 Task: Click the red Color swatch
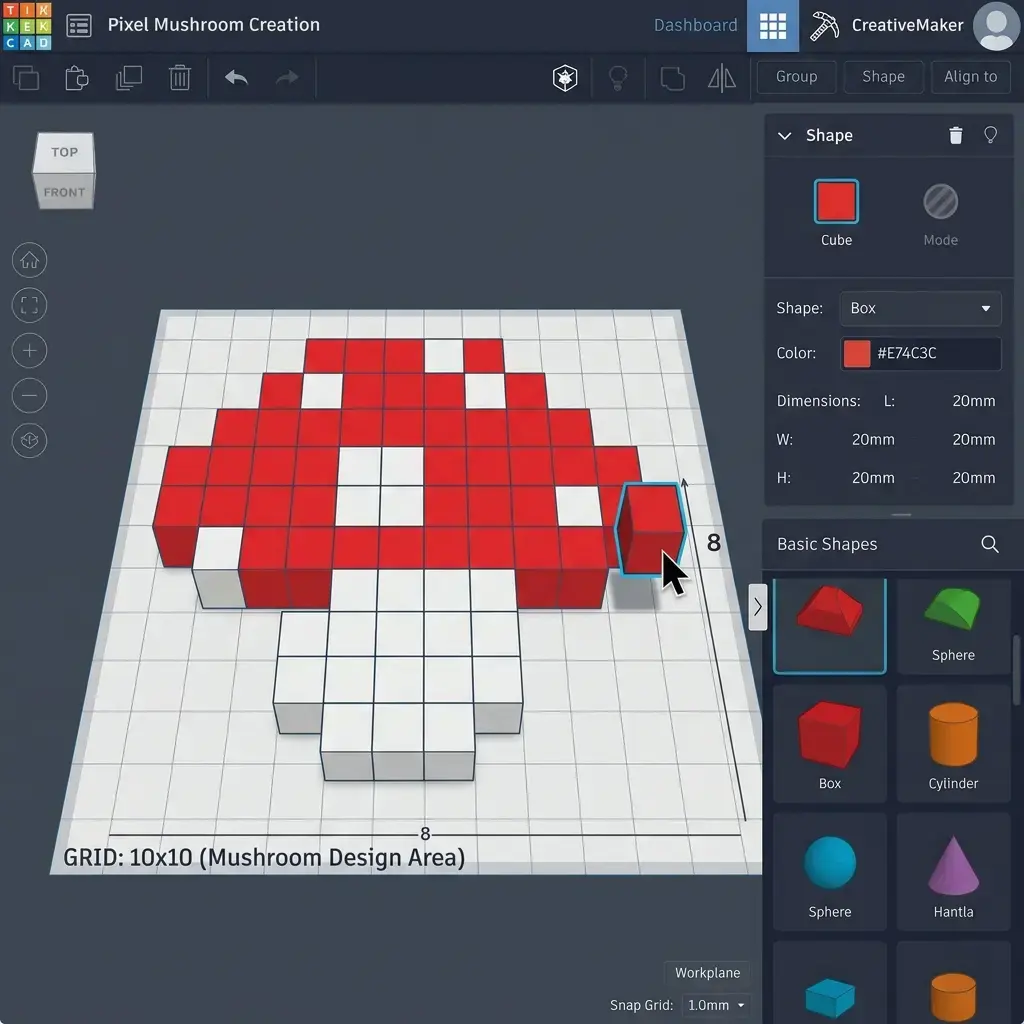pyautogui.click(x=857, y=353)
